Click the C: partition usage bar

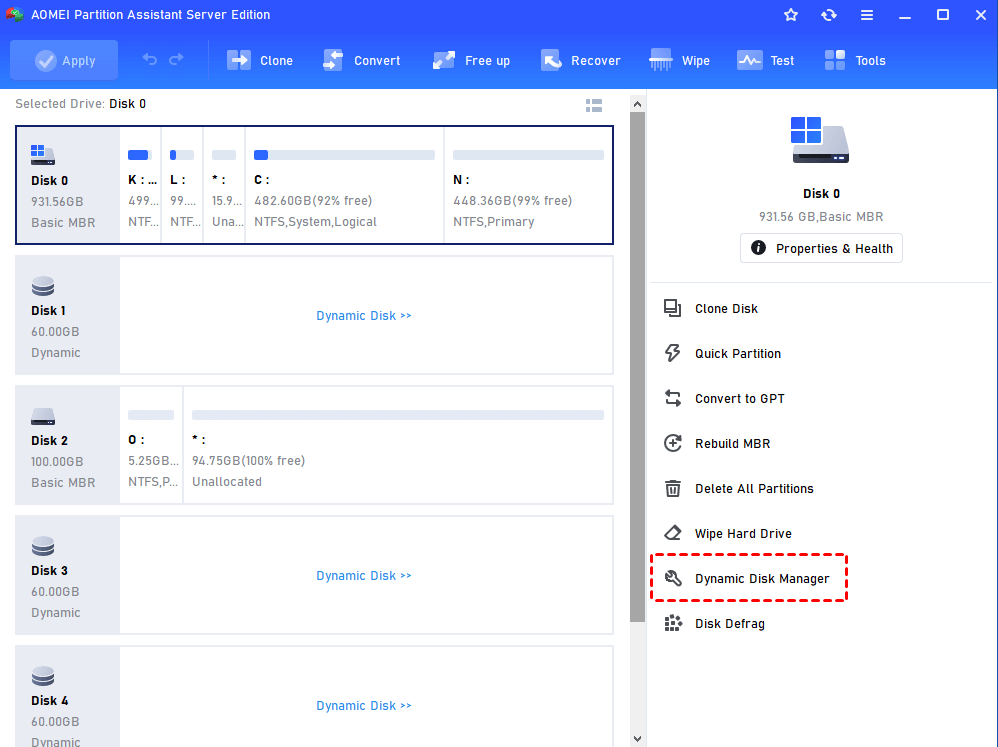[344, 155]
